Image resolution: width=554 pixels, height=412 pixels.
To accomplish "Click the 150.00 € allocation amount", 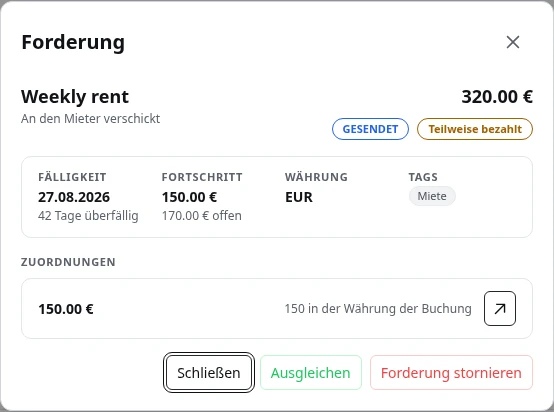I will [66, 309].
